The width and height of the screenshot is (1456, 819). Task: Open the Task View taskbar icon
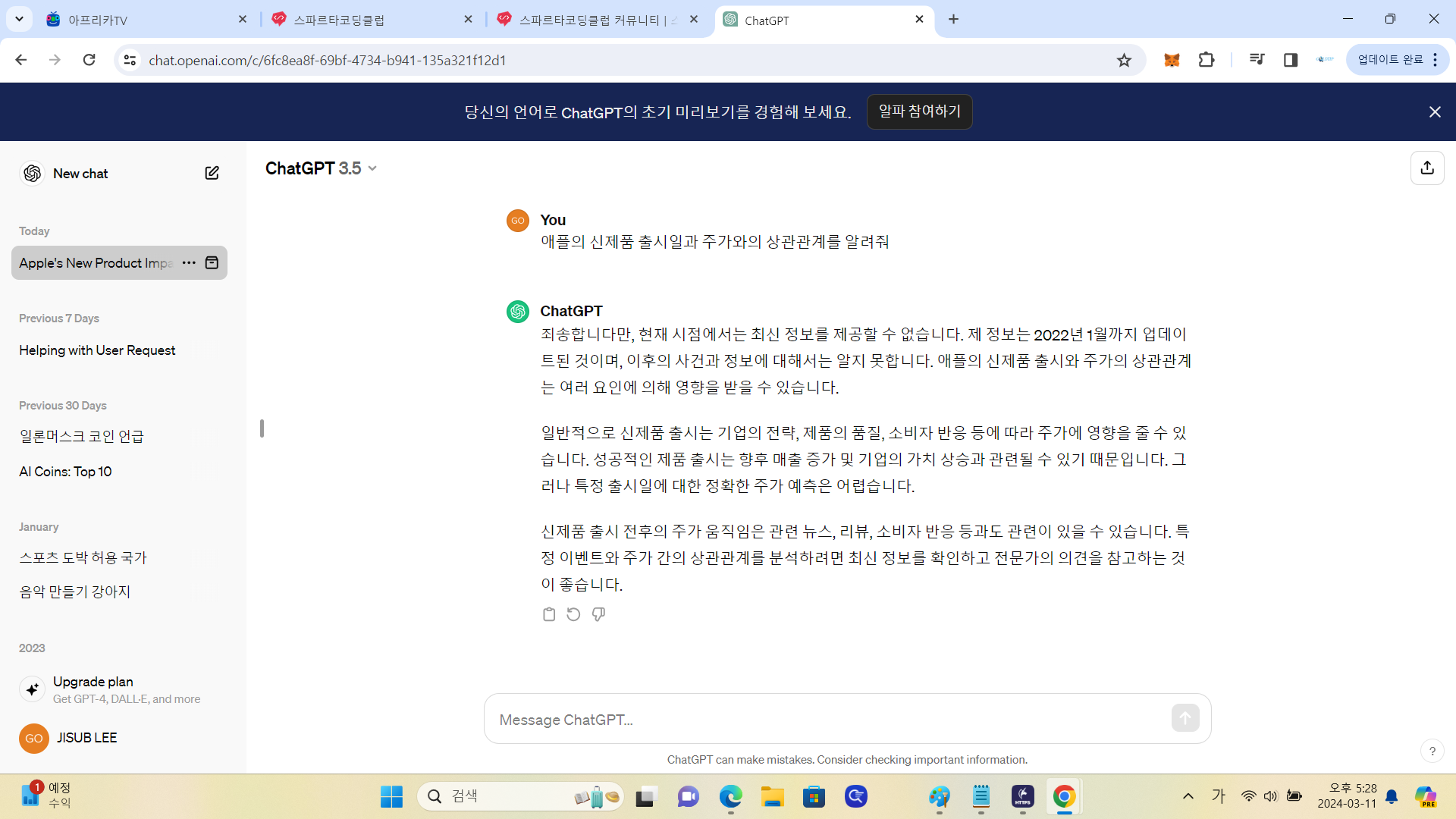coord(645,796)
